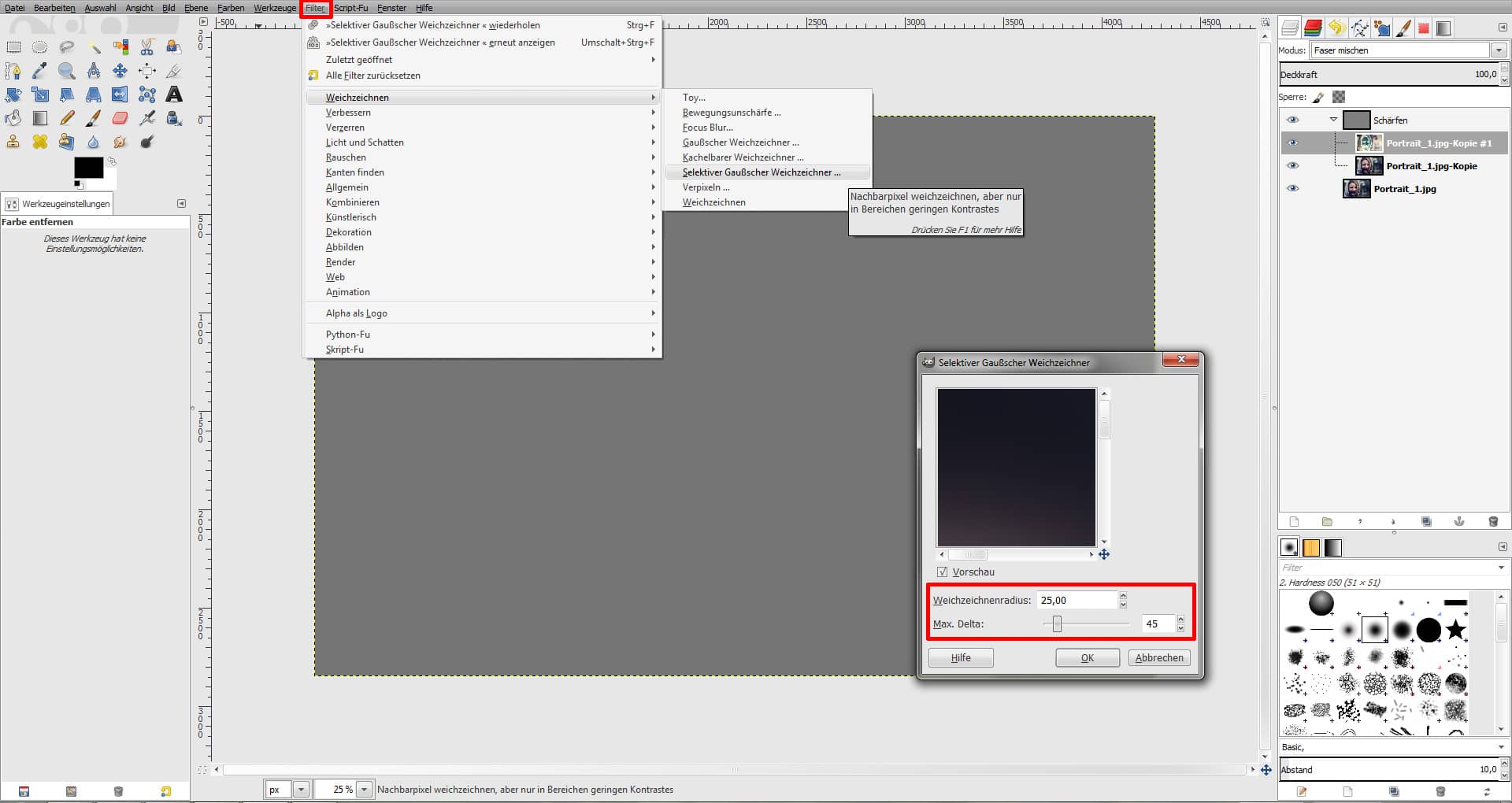Click the Weichzeichnenradius input field

(x=1077, y=600)
